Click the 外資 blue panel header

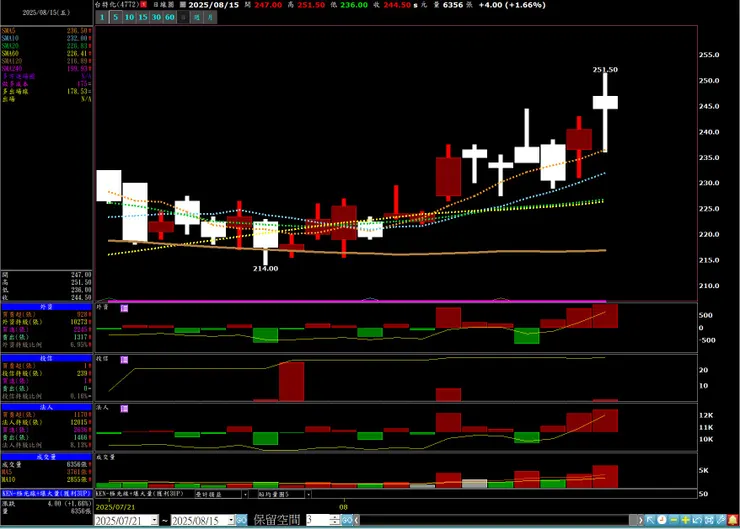tap(46, 307)
